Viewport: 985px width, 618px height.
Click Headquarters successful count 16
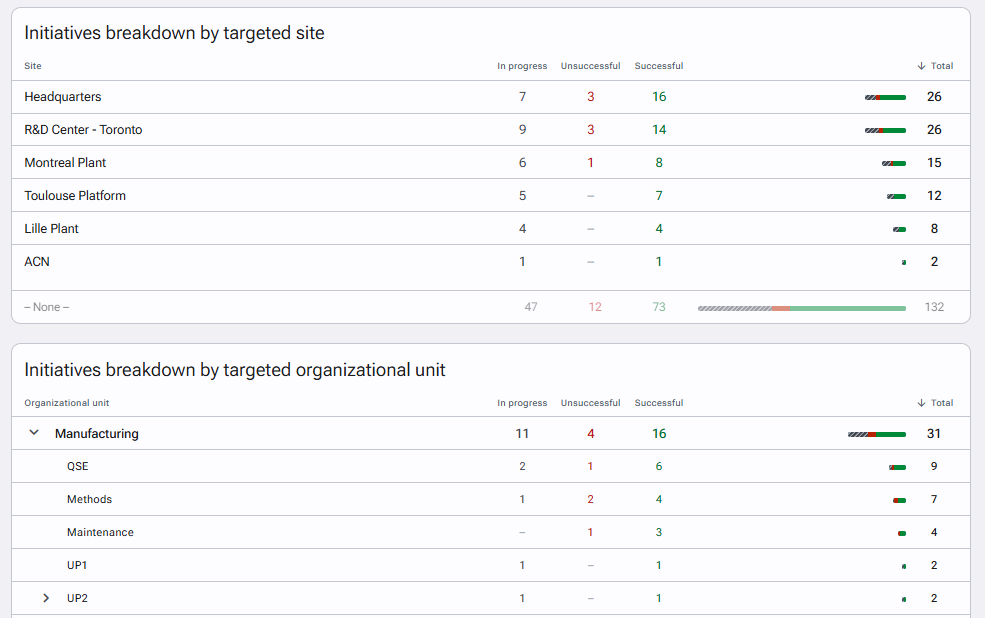pos(659,97)
